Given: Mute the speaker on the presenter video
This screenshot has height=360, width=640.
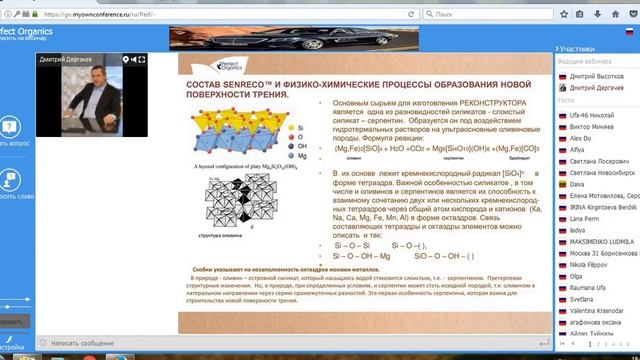Looking at the screenshot, I should [x=133, y=60].
